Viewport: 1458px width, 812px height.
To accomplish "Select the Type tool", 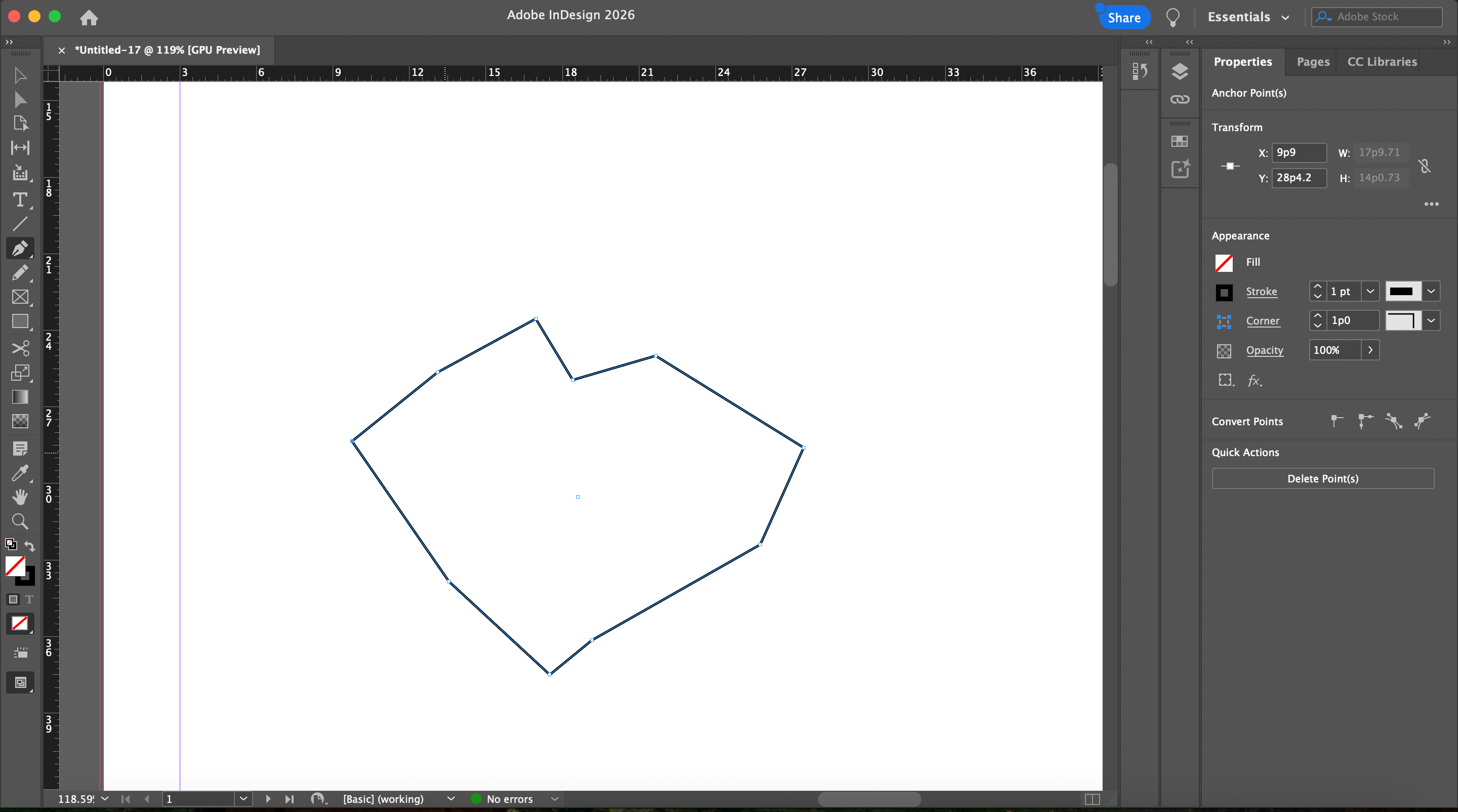I will click(x=20, y=200).
